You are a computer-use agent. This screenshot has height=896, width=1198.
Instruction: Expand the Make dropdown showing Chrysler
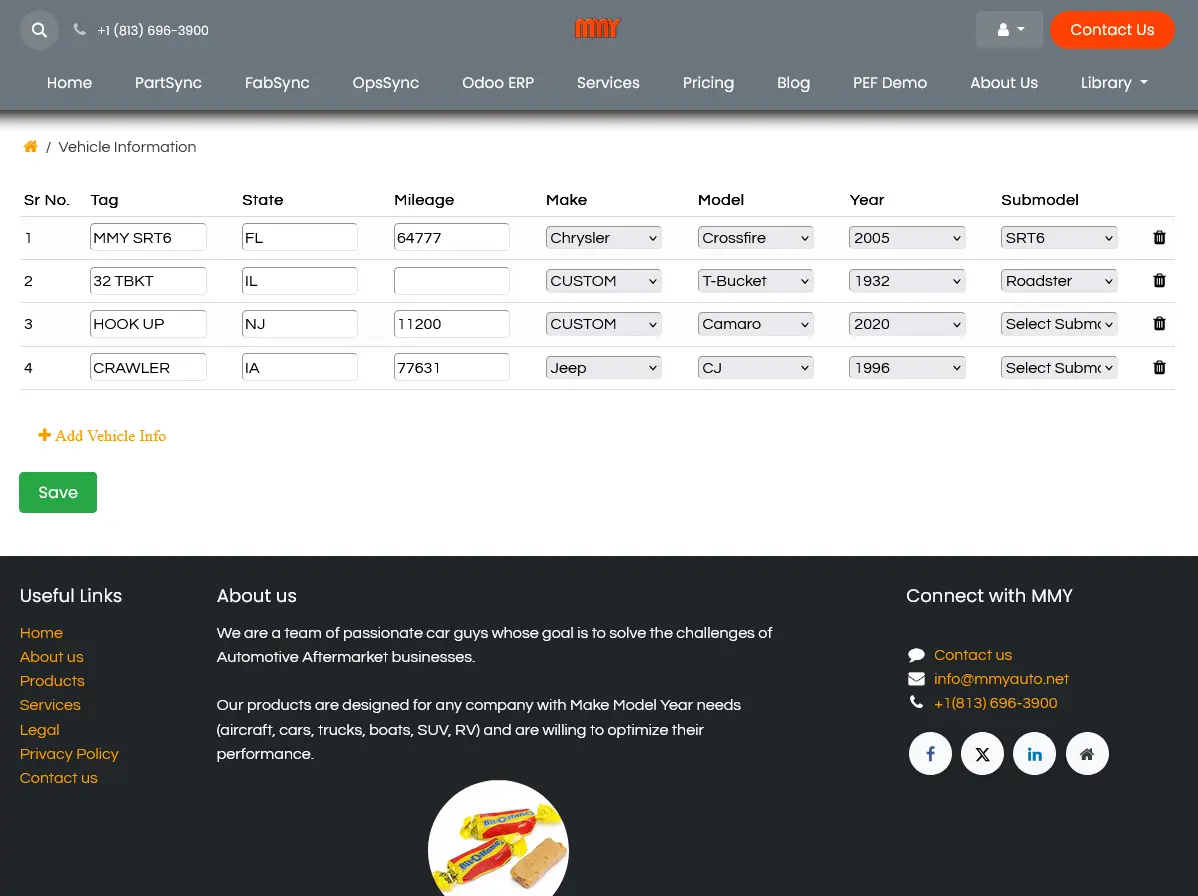click(603, 238)
